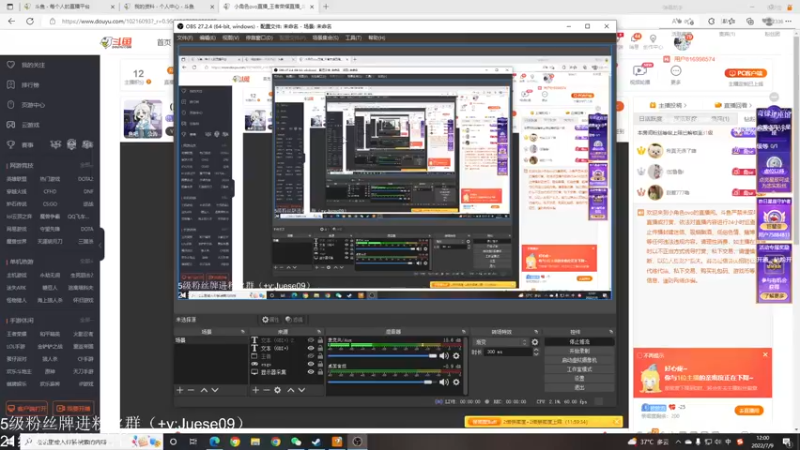Switch to the first Douyu browser tab
The image size is (800, 450).
pyautogui.click(x=67, y=7)
